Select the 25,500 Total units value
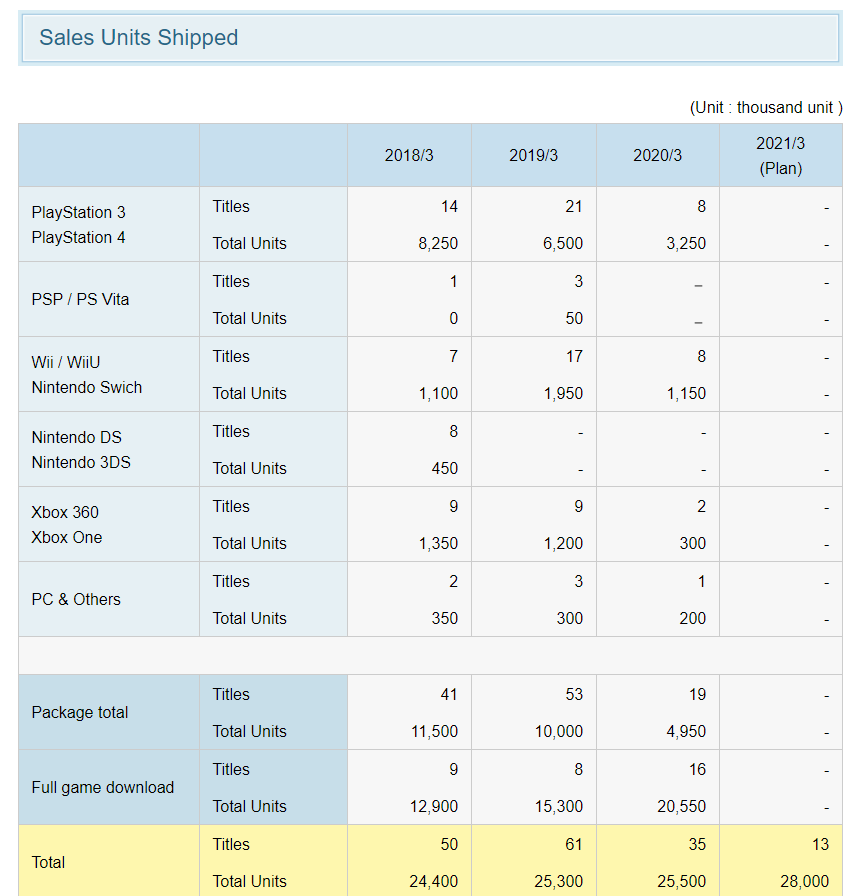This screenshot has height=896, width=857. (682, 881)
